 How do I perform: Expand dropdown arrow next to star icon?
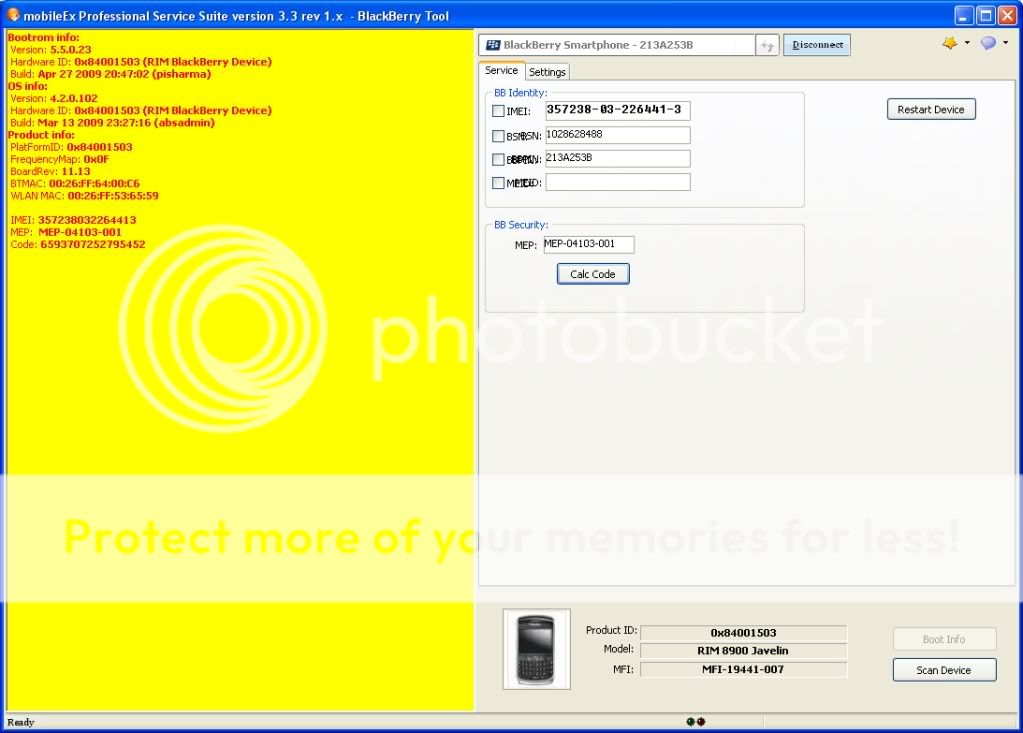tap(967, 42)
